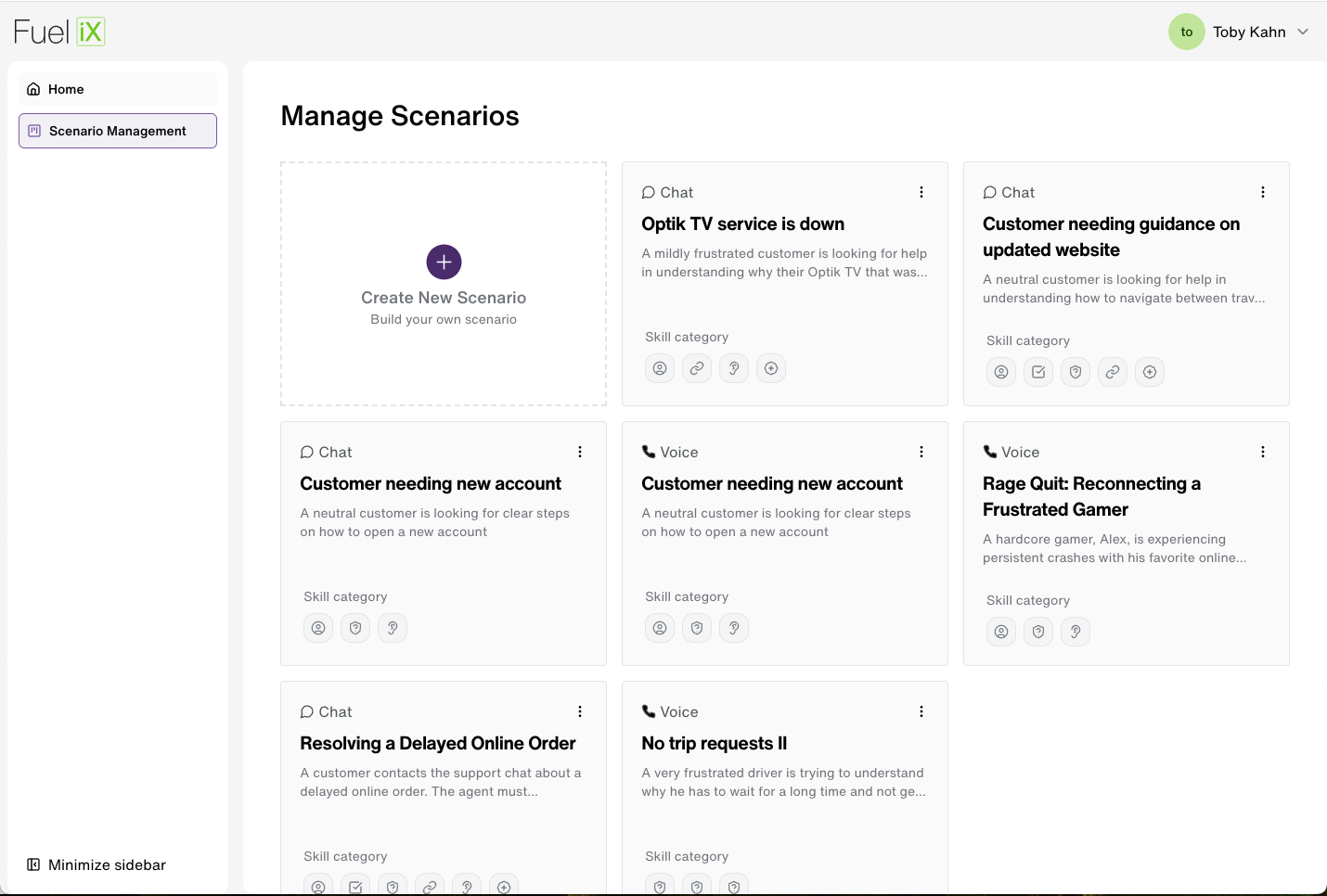Open three-dot menu on Optik TV service card

click(921, 192)
